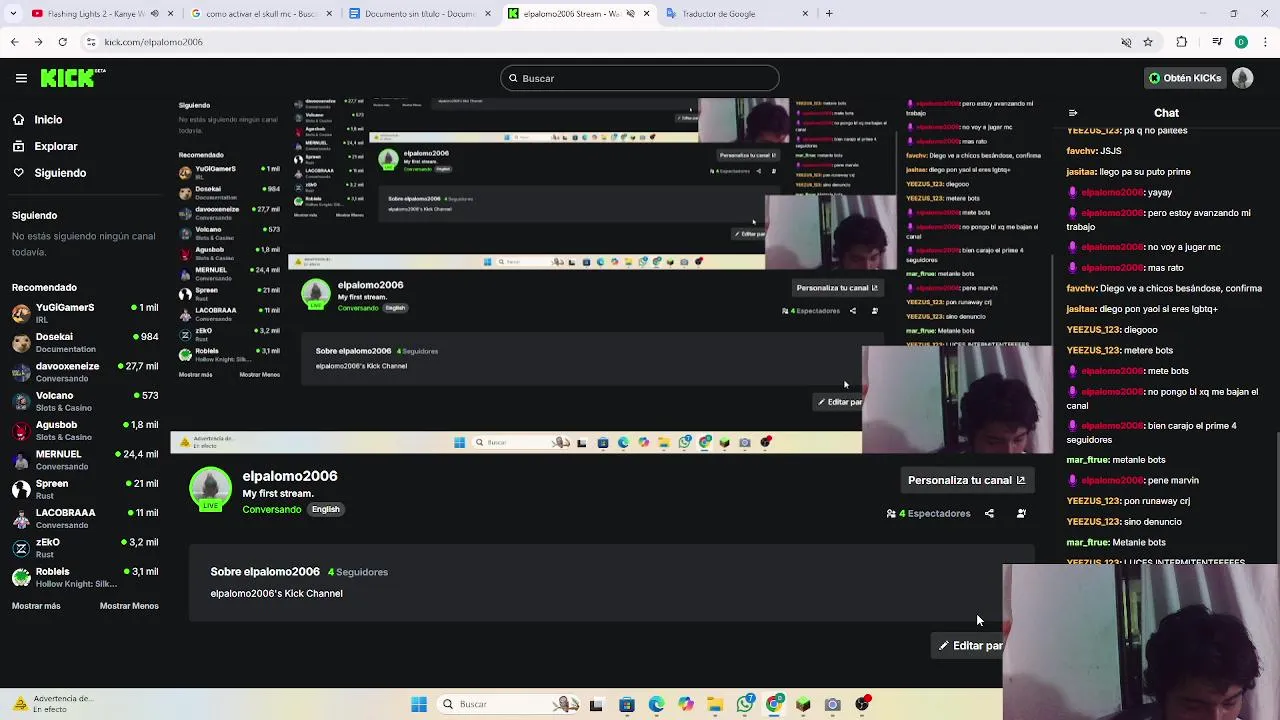Open media control icon in toolbar
Image resolution: width=1280 pixels, height=720 pixels.
(1217, 42)
